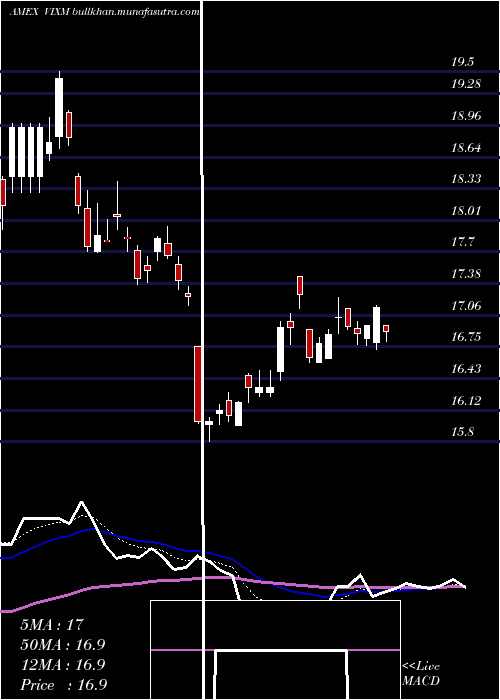The image size is (500, 700).
Task: Click the 18.64 price level label
Action: coord(466,147)
